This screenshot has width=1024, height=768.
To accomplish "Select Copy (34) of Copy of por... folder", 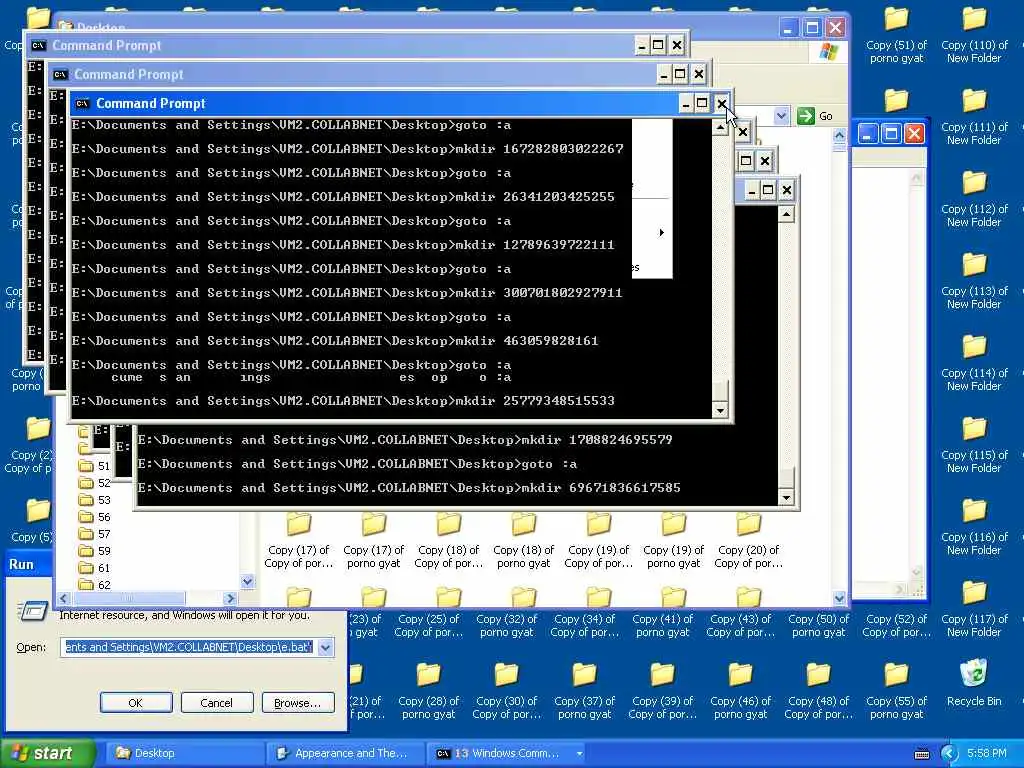I will [x=584, y=625].
